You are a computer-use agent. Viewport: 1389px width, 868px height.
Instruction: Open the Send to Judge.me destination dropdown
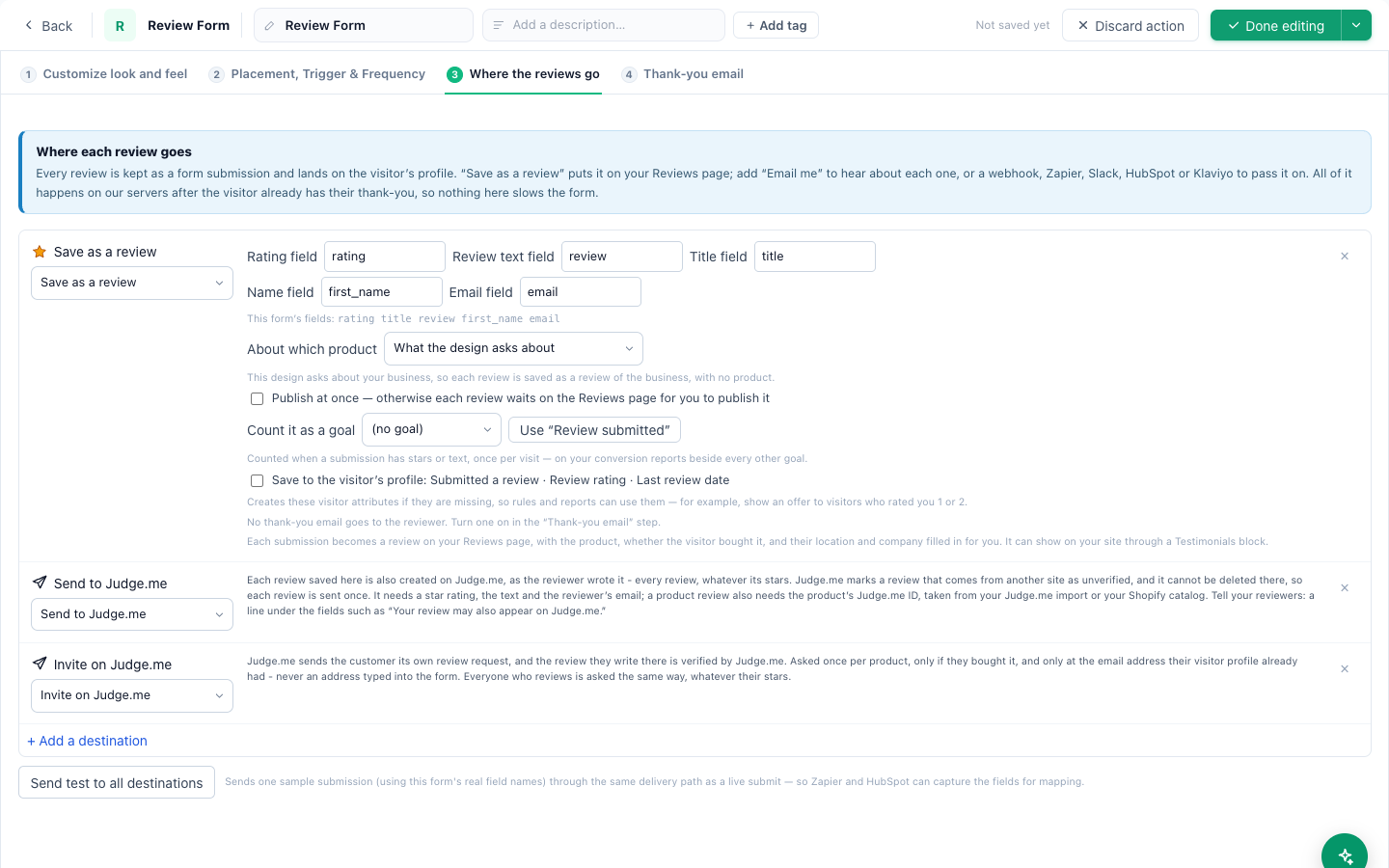coord(132,614)
